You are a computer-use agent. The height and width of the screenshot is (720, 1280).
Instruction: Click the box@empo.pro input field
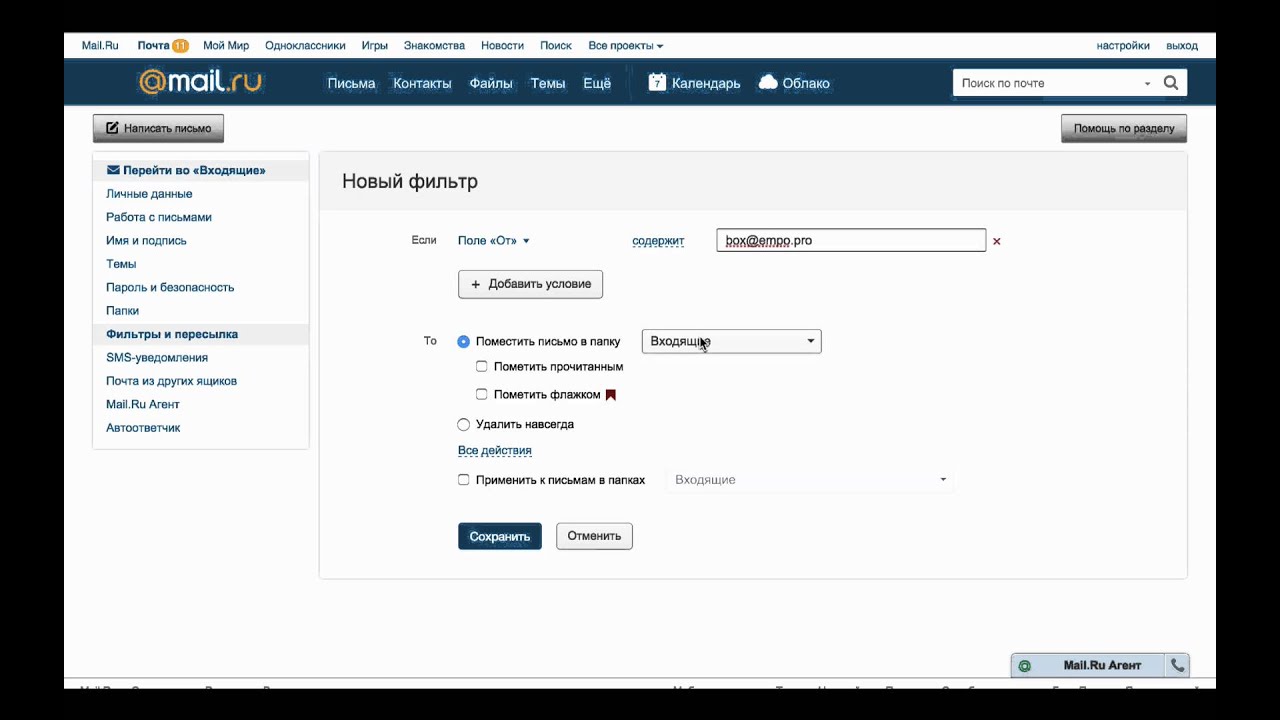pyautogui.click(x=851, y=240)
